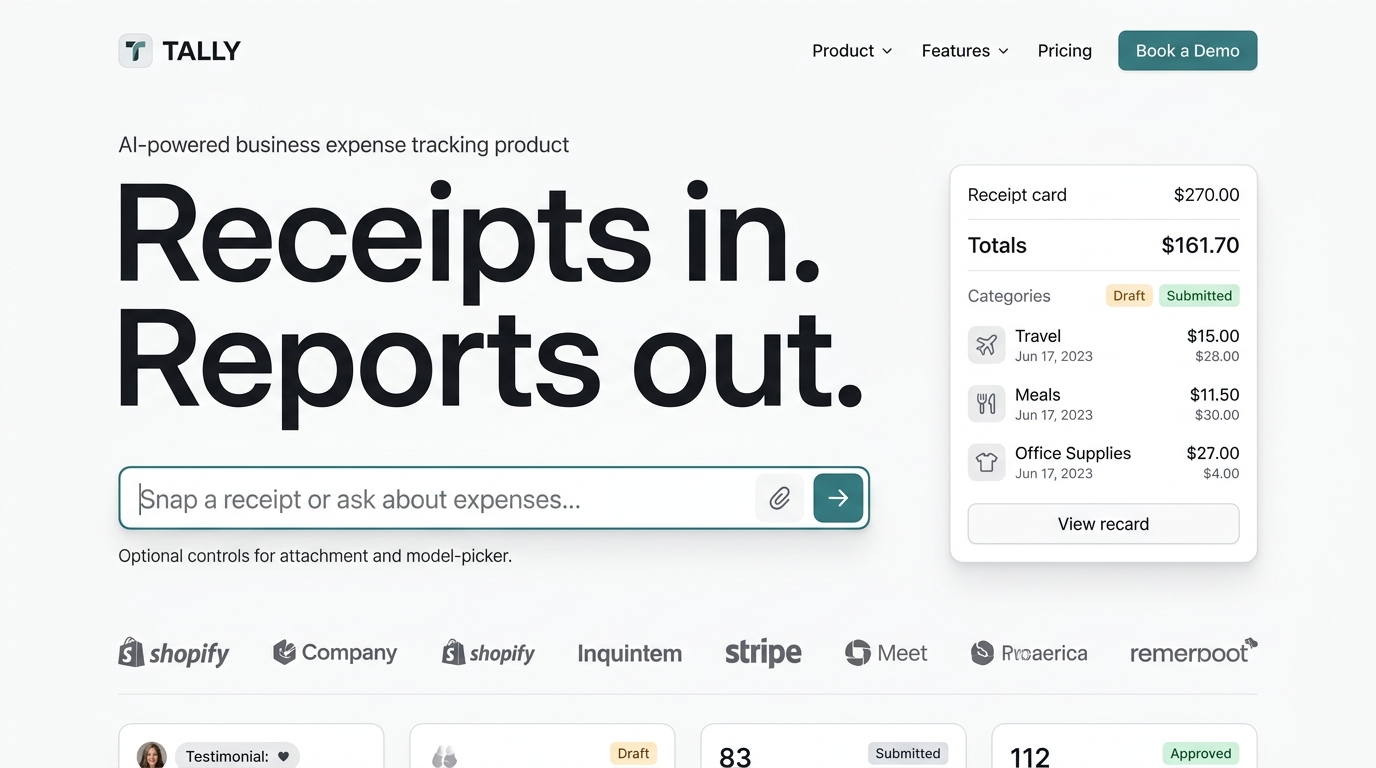This screenshot has width=1376, height=768.
Task: Expand the Product dropdown menu
Action: click(x=852, y=51)
